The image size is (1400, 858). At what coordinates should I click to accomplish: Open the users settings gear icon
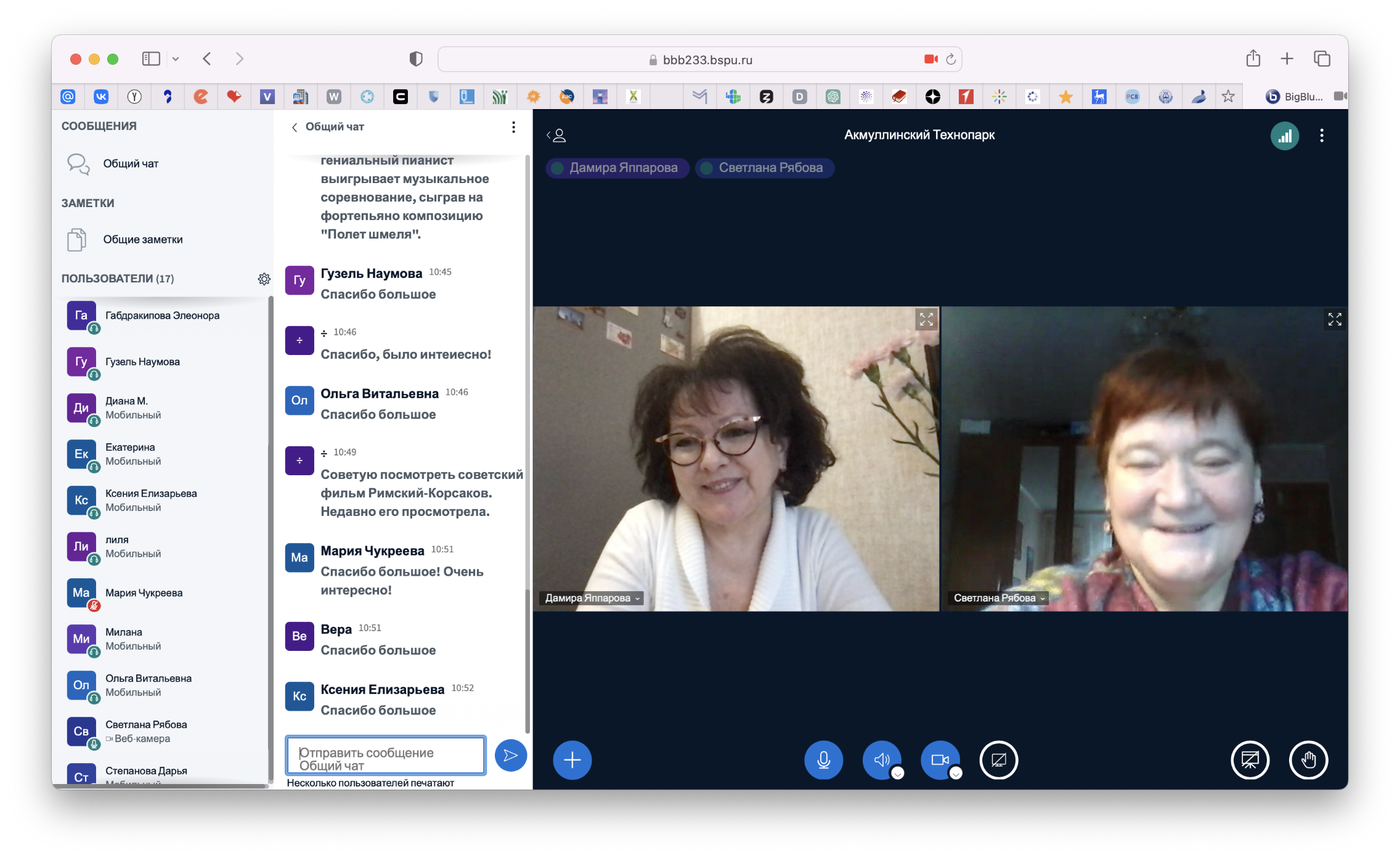point(264,279)
